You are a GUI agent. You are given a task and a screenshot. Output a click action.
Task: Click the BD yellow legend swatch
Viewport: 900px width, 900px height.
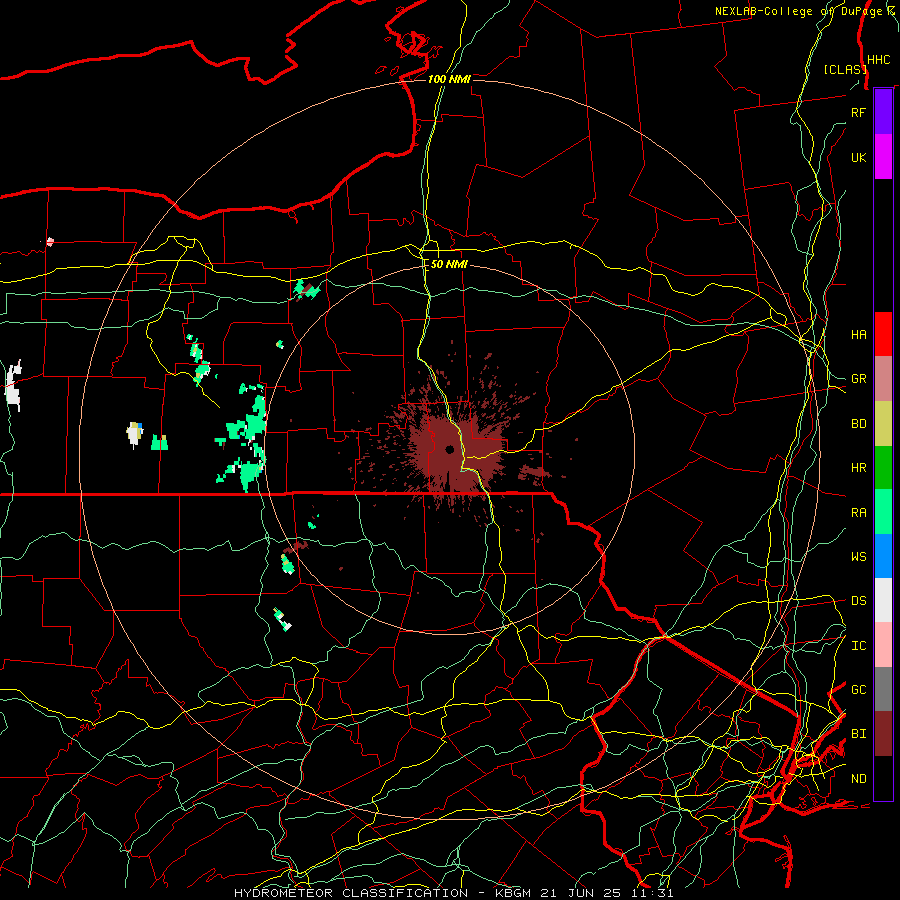coord(883,423)
